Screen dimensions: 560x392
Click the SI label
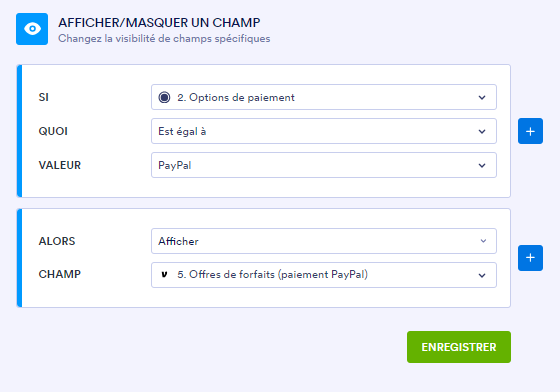pyautogui.click(x=44, y=97)
